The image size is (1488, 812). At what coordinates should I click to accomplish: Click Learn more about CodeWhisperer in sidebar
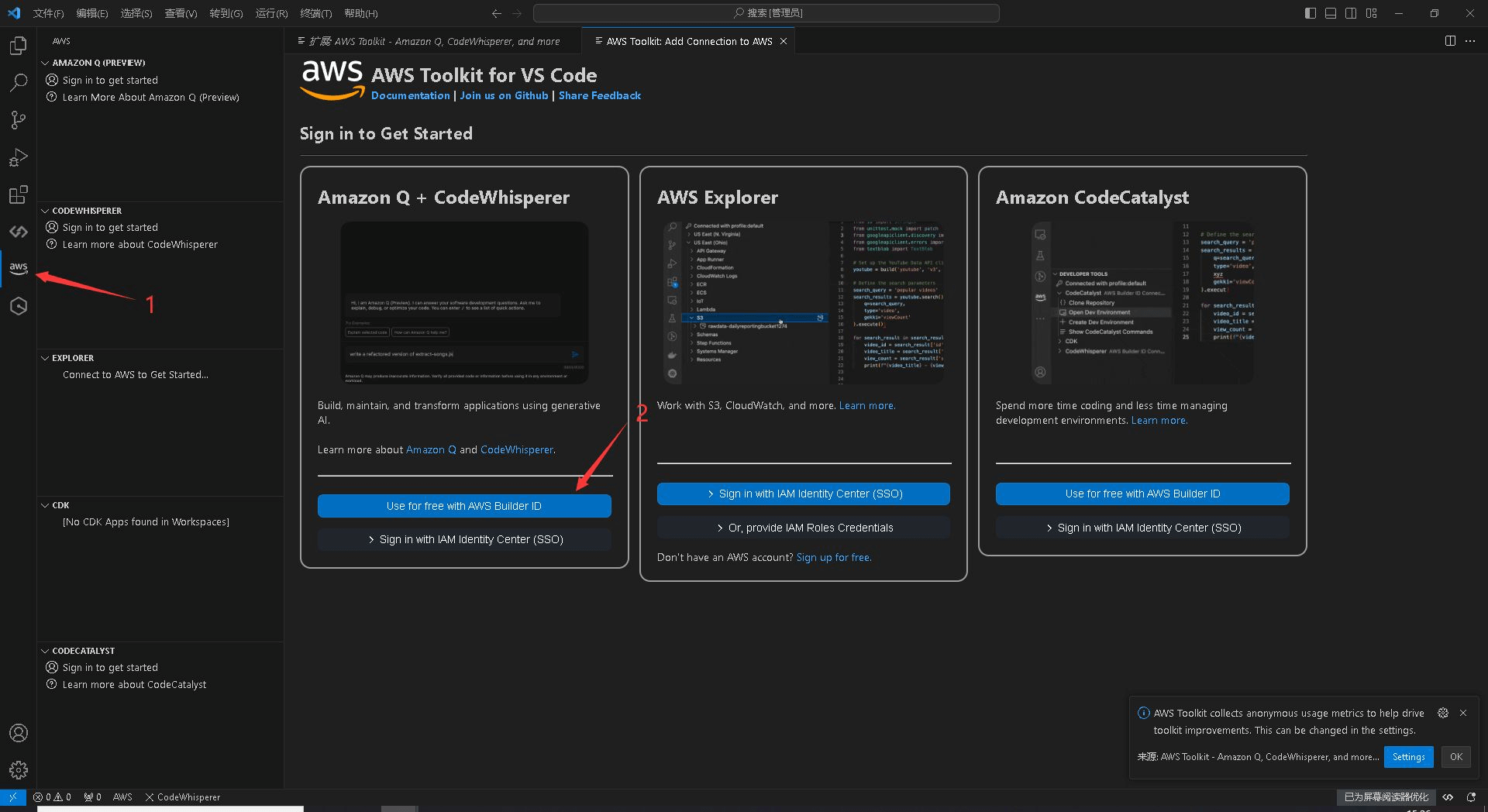[140, 244]
